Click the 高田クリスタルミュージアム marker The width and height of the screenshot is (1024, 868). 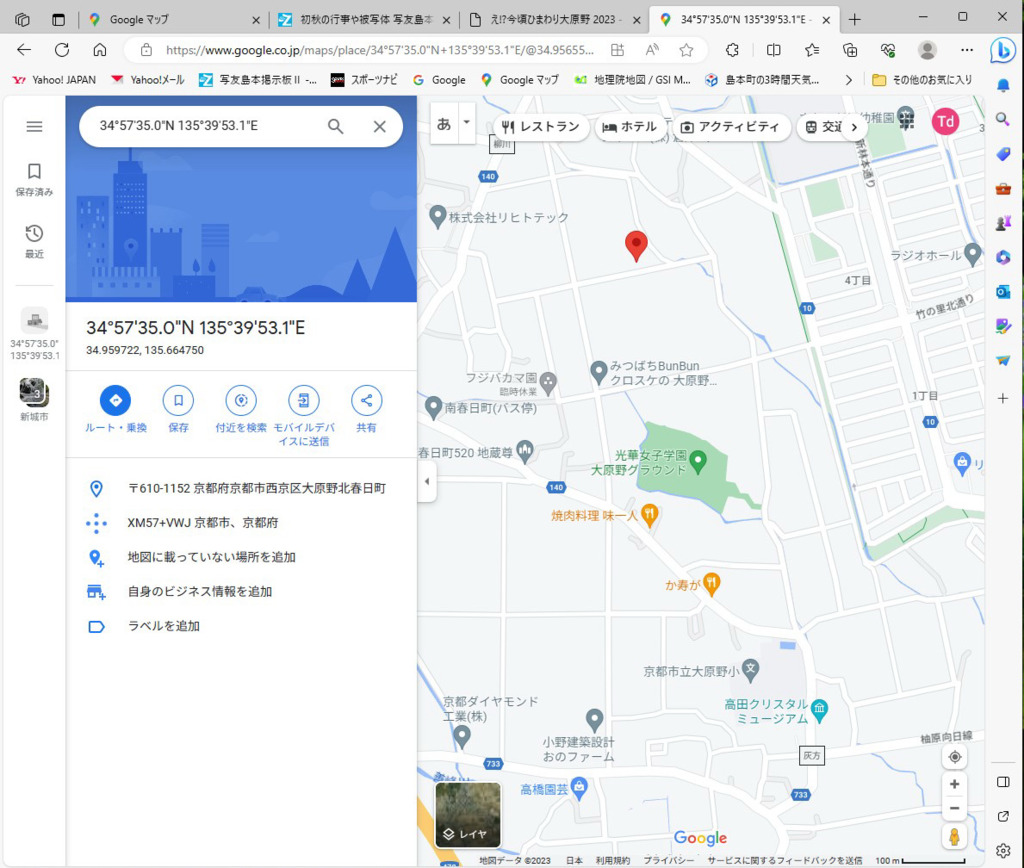[819, 710]
